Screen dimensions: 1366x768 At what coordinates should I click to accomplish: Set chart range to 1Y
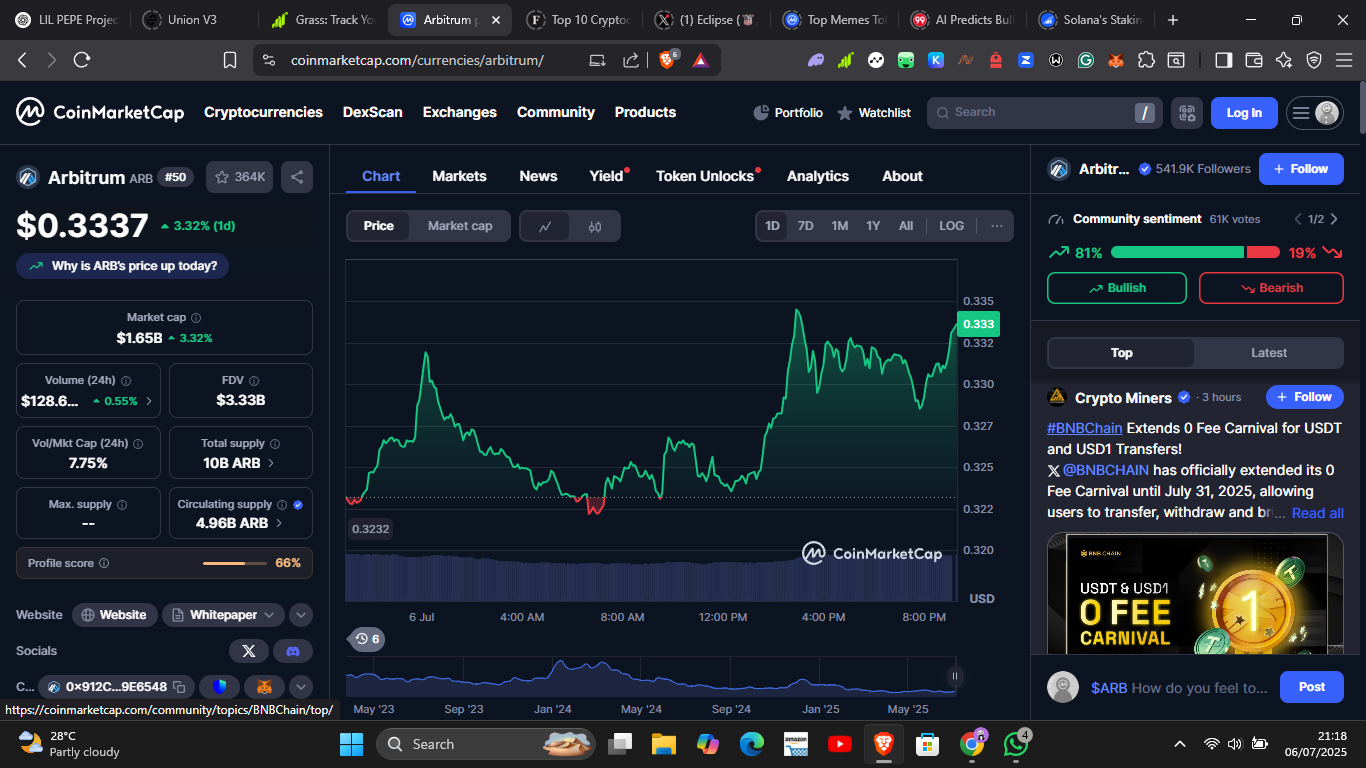(873, 226)
